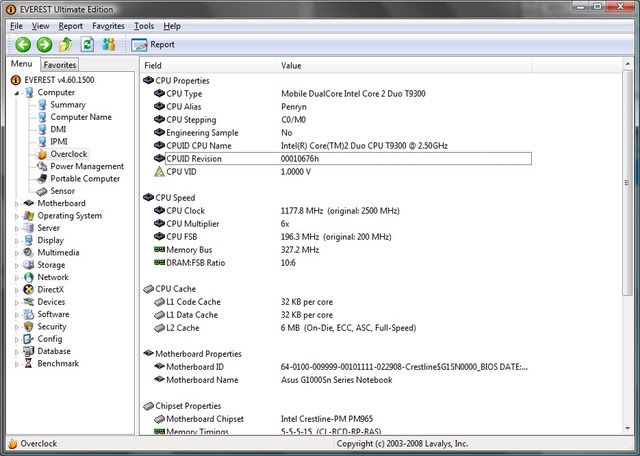Open the IPMI tree entry
The height and width of the screenshot is (456, 640).
59,142
